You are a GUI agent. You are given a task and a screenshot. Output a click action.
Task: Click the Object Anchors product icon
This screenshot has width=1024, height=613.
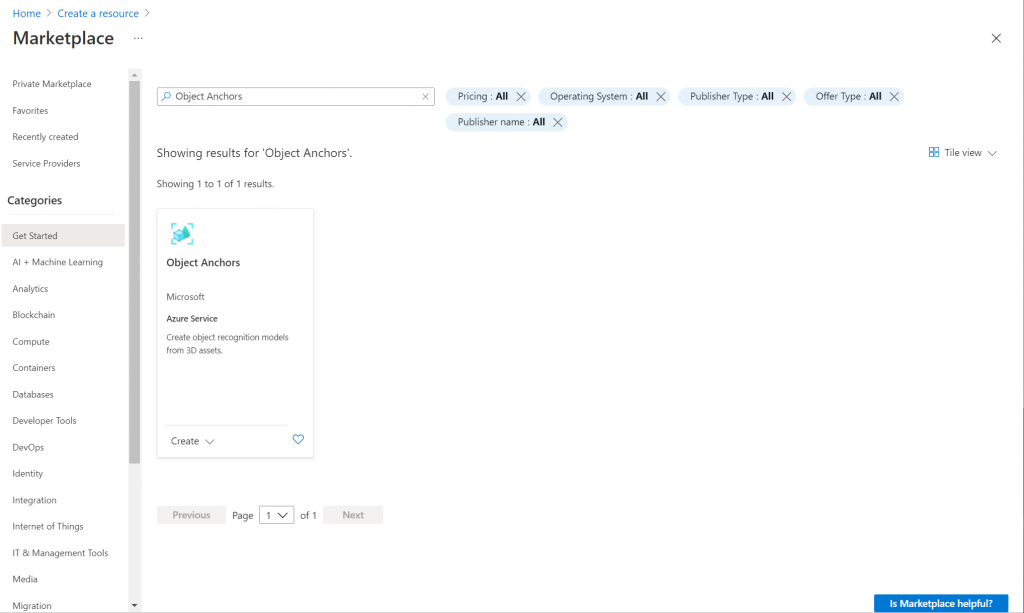point(182,233)
